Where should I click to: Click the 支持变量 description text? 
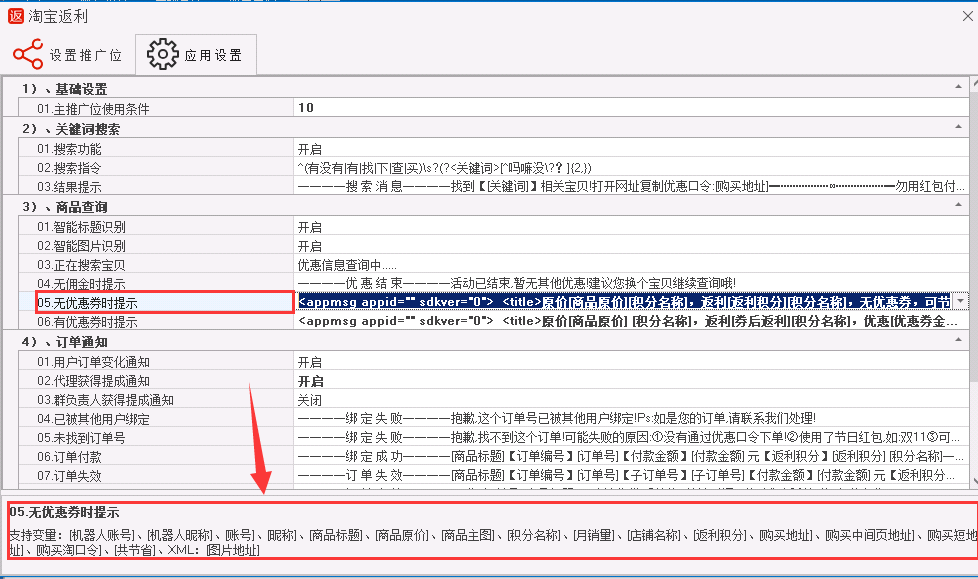tap(493, 542)
